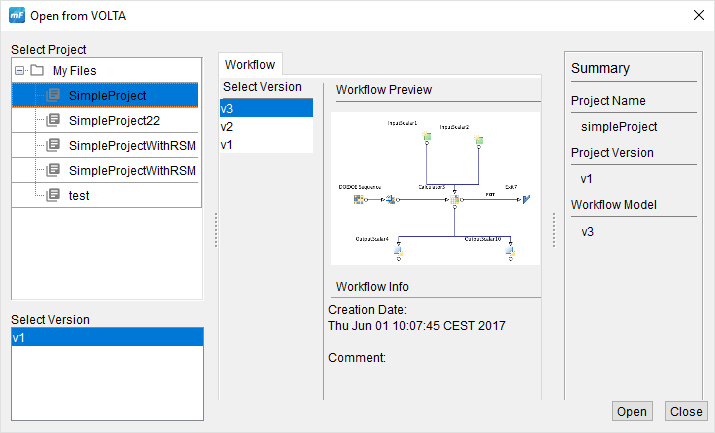Click the Calculator3 node icon
Screen dimensions: 715x433
(x=455, y=200)
